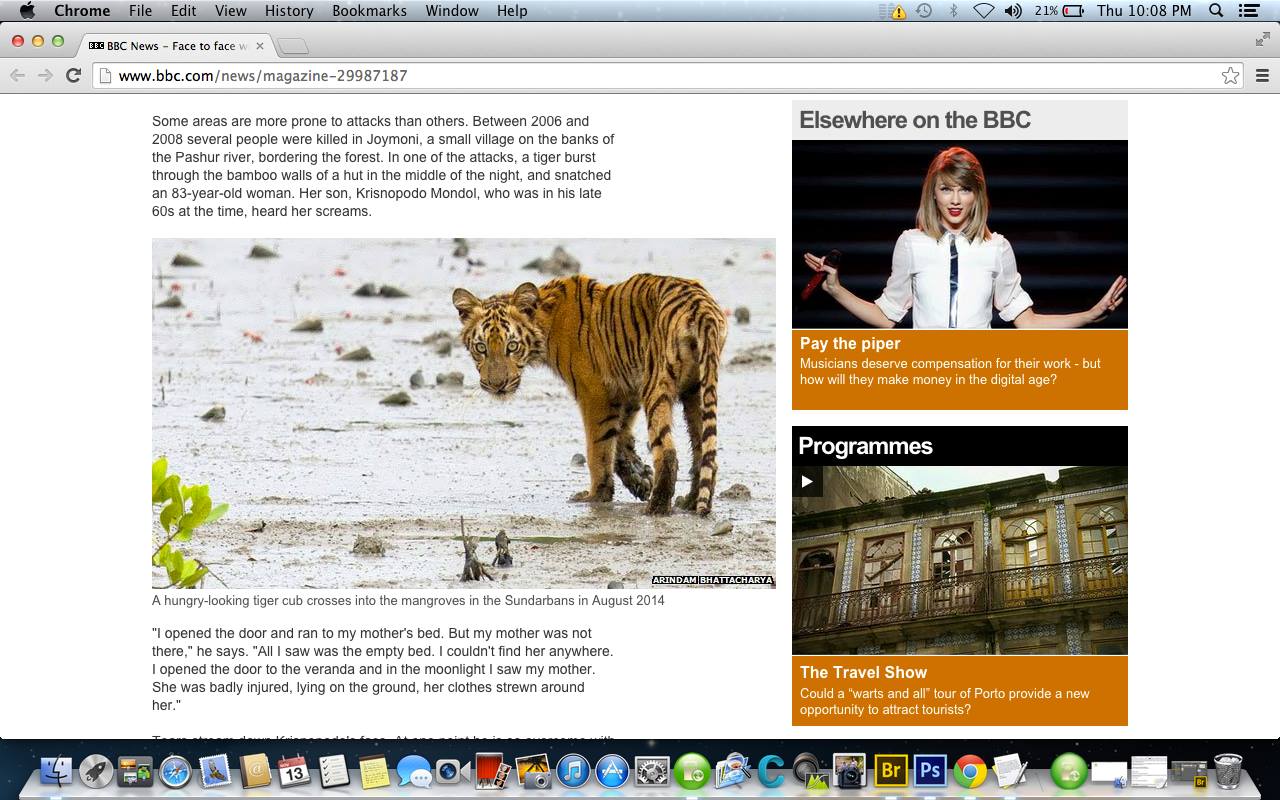
Task: Show the battery status menu
Action: (x=1073, y=11)
